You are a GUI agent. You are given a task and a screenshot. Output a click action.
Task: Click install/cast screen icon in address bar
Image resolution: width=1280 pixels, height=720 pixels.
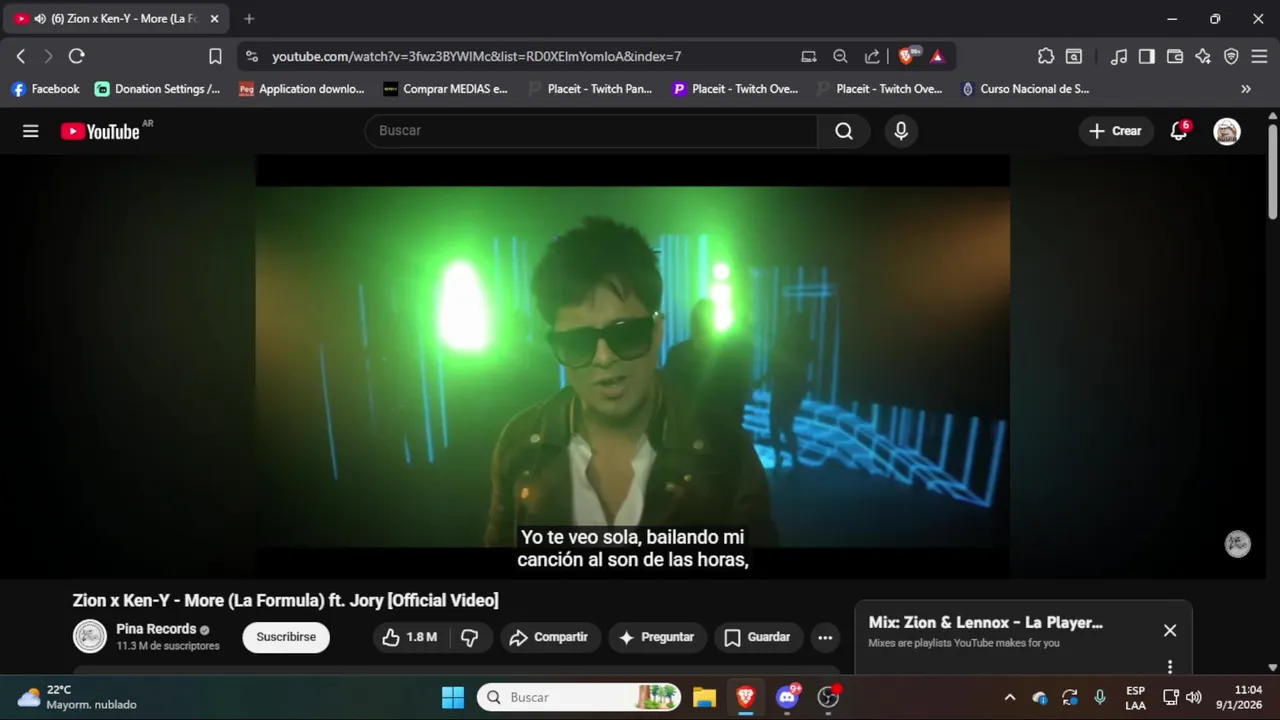809,56
